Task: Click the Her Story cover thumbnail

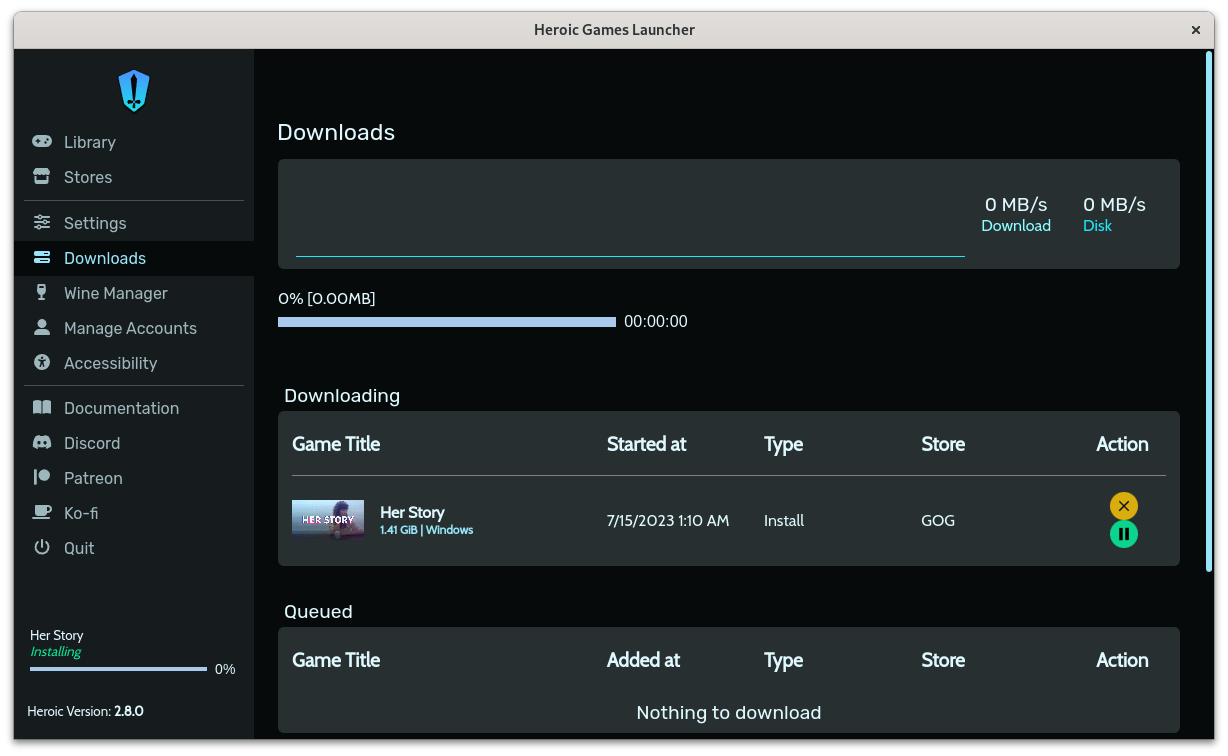Action: (328, 519)
